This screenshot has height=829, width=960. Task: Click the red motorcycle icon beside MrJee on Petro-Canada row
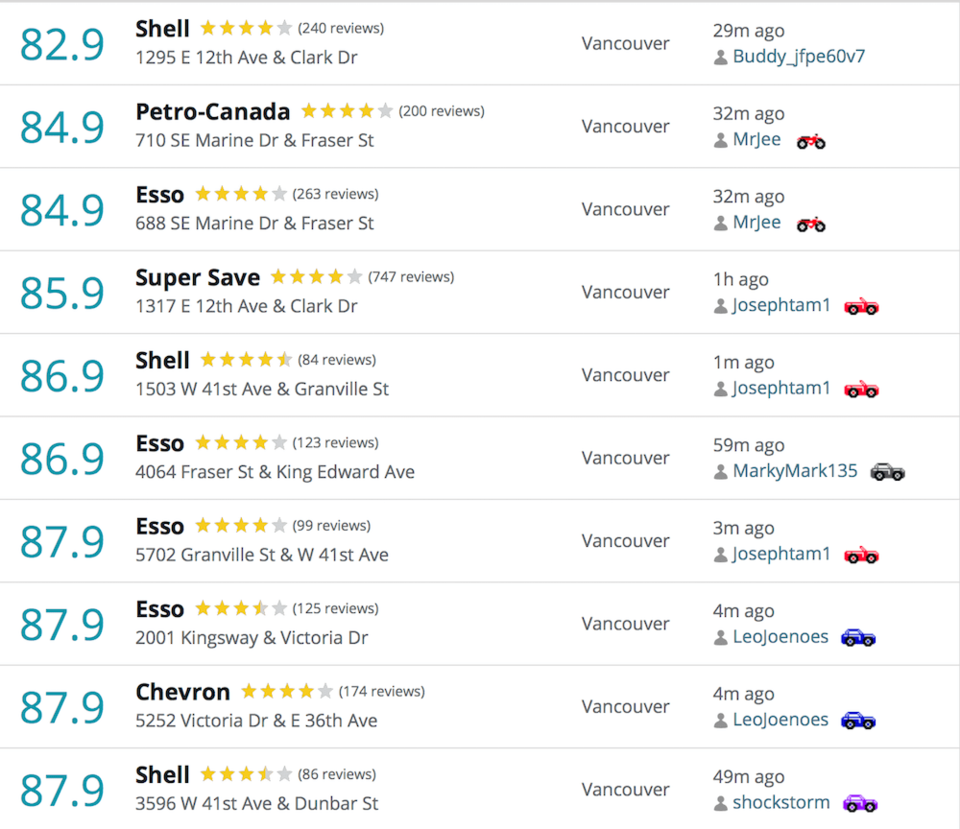(x=811, y=142)
